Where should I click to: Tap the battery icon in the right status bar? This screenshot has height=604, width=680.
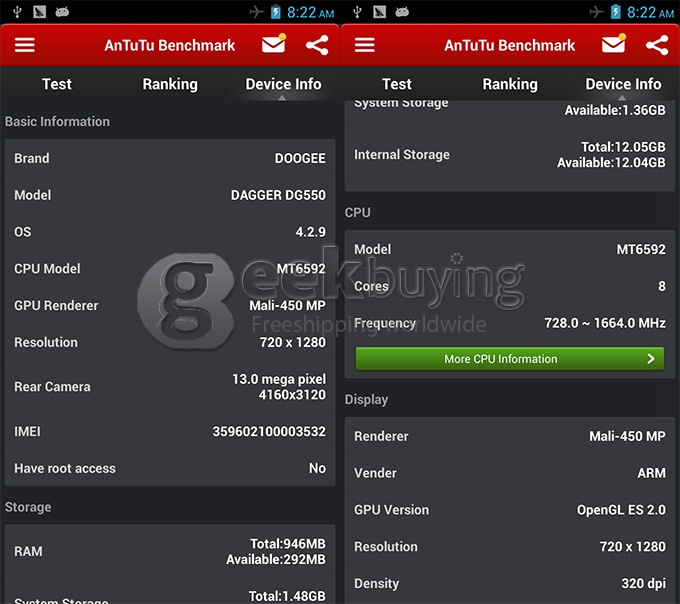coord(616,12)
